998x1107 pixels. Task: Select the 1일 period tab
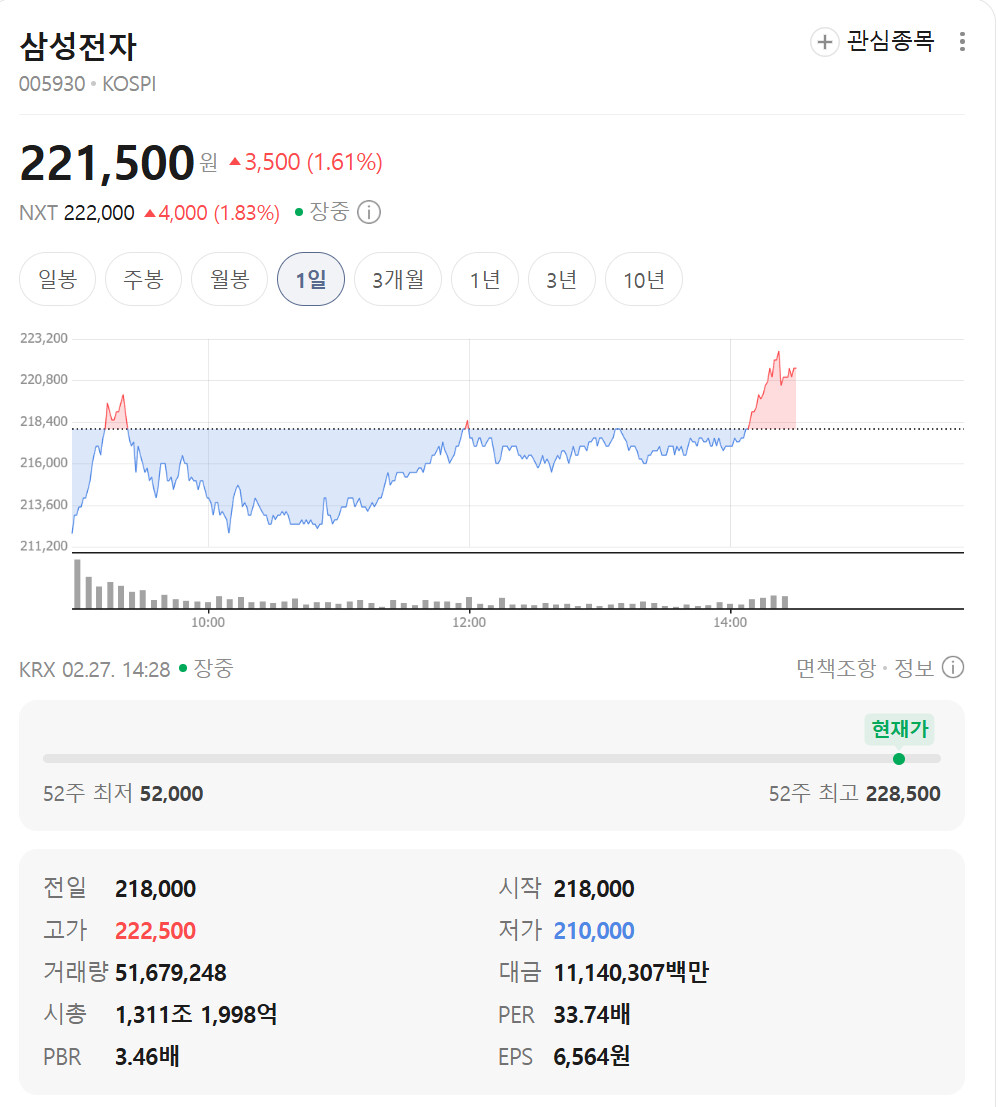310,279
